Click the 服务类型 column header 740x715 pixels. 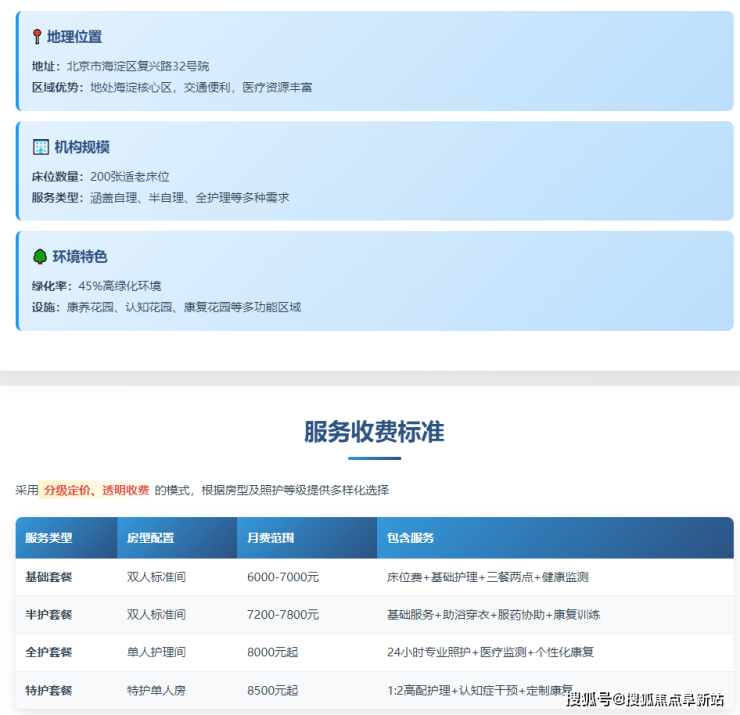click(49, 538)
